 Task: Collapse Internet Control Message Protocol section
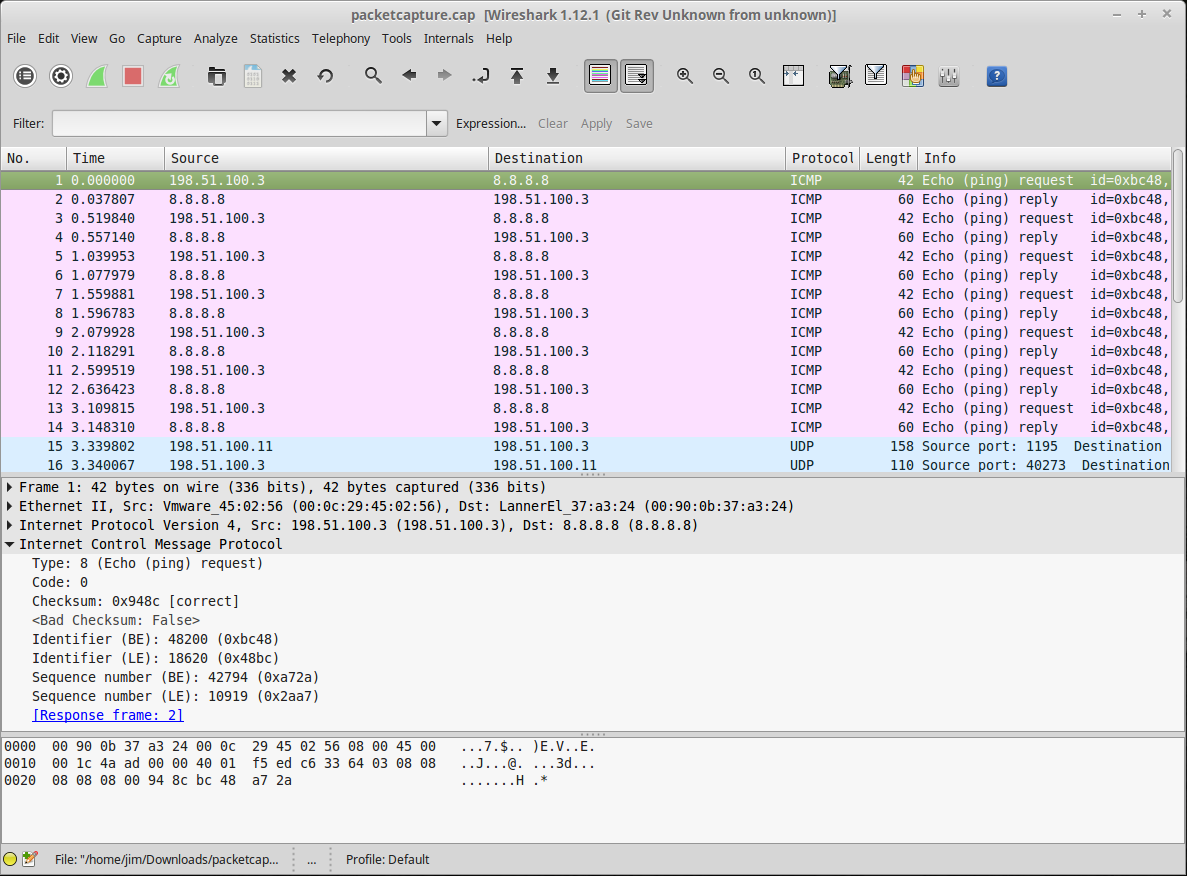click(10, 544)
